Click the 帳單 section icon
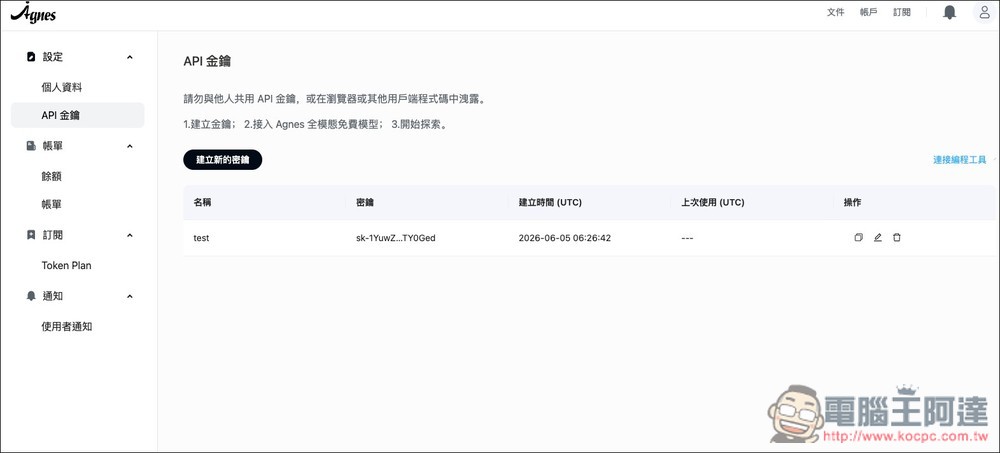 31,146
